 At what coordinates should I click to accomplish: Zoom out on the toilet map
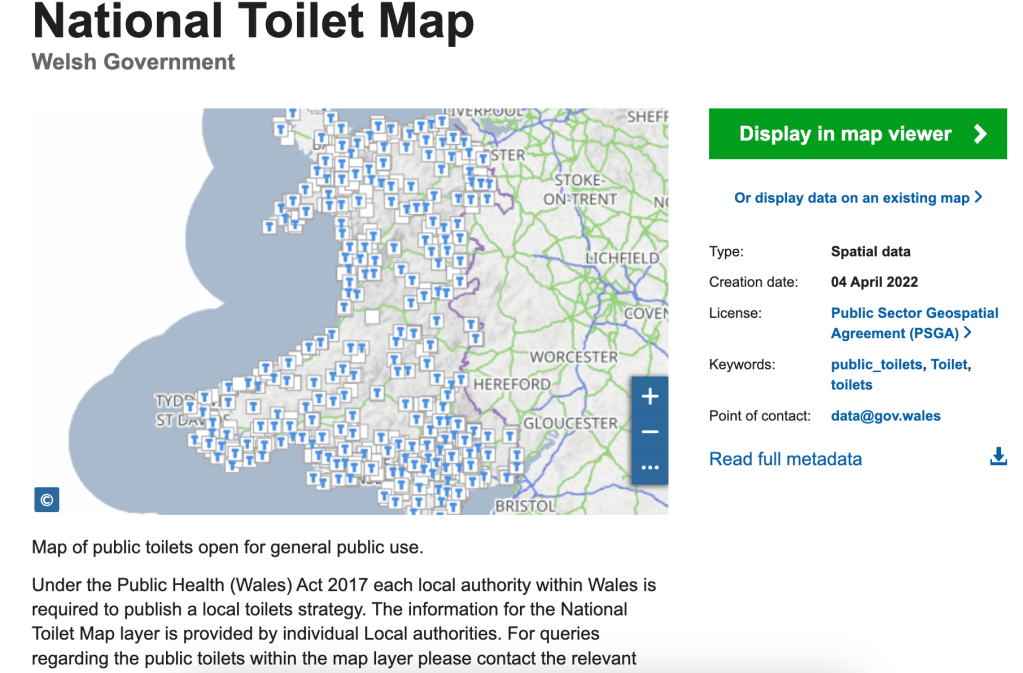650,432
